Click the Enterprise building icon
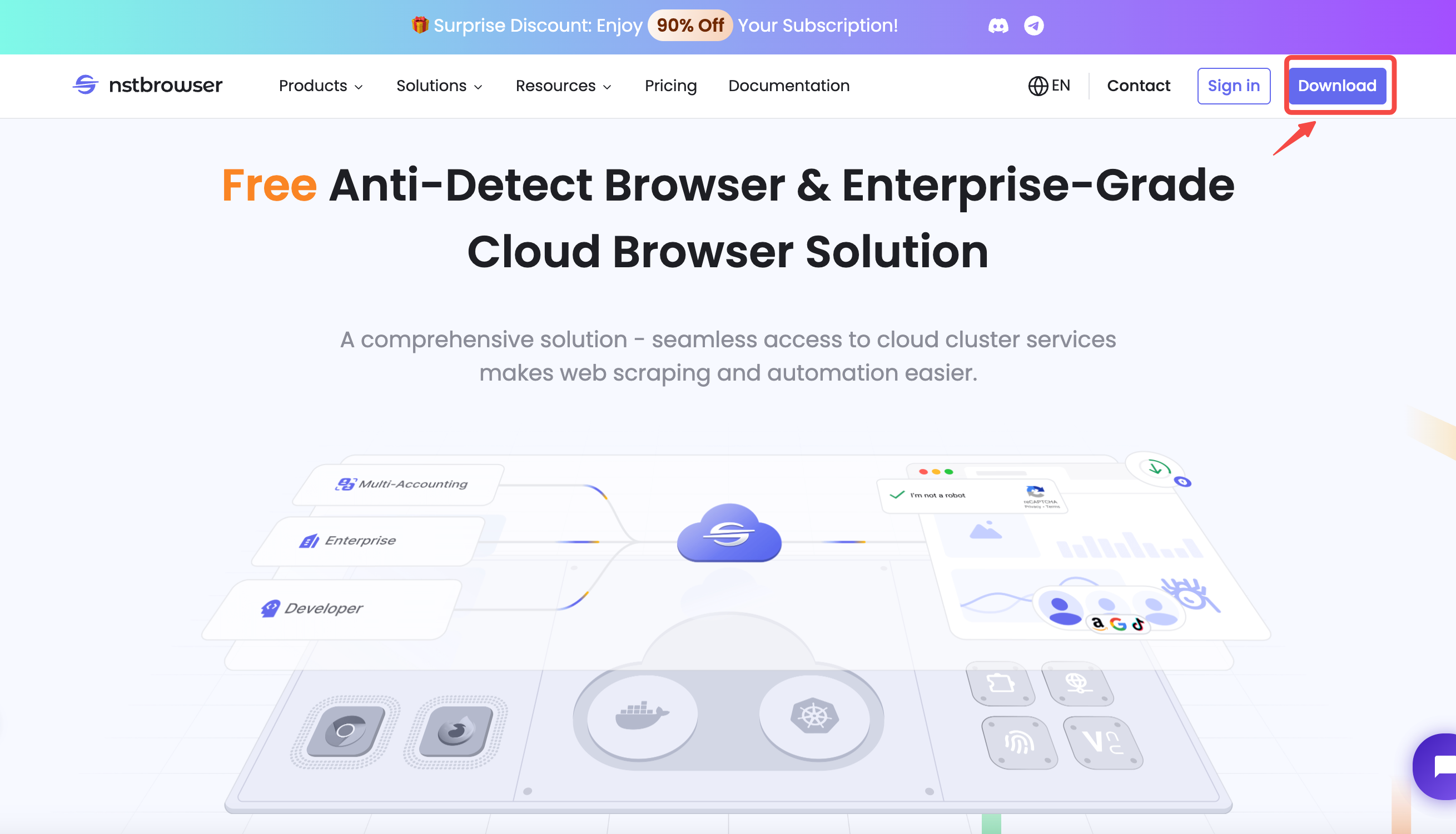 pos(310,541)
